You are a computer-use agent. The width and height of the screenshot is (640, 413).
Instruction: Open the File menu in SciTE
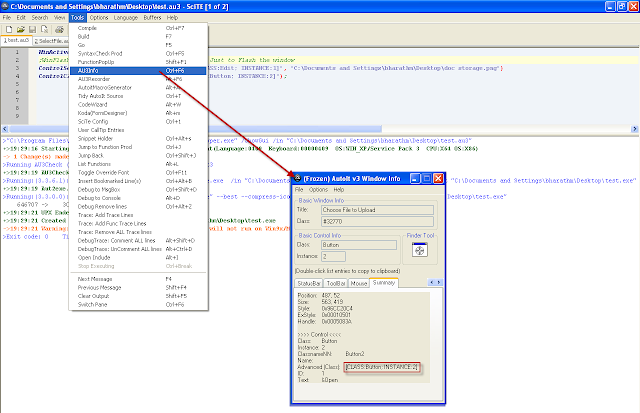(x=7, y=18)
